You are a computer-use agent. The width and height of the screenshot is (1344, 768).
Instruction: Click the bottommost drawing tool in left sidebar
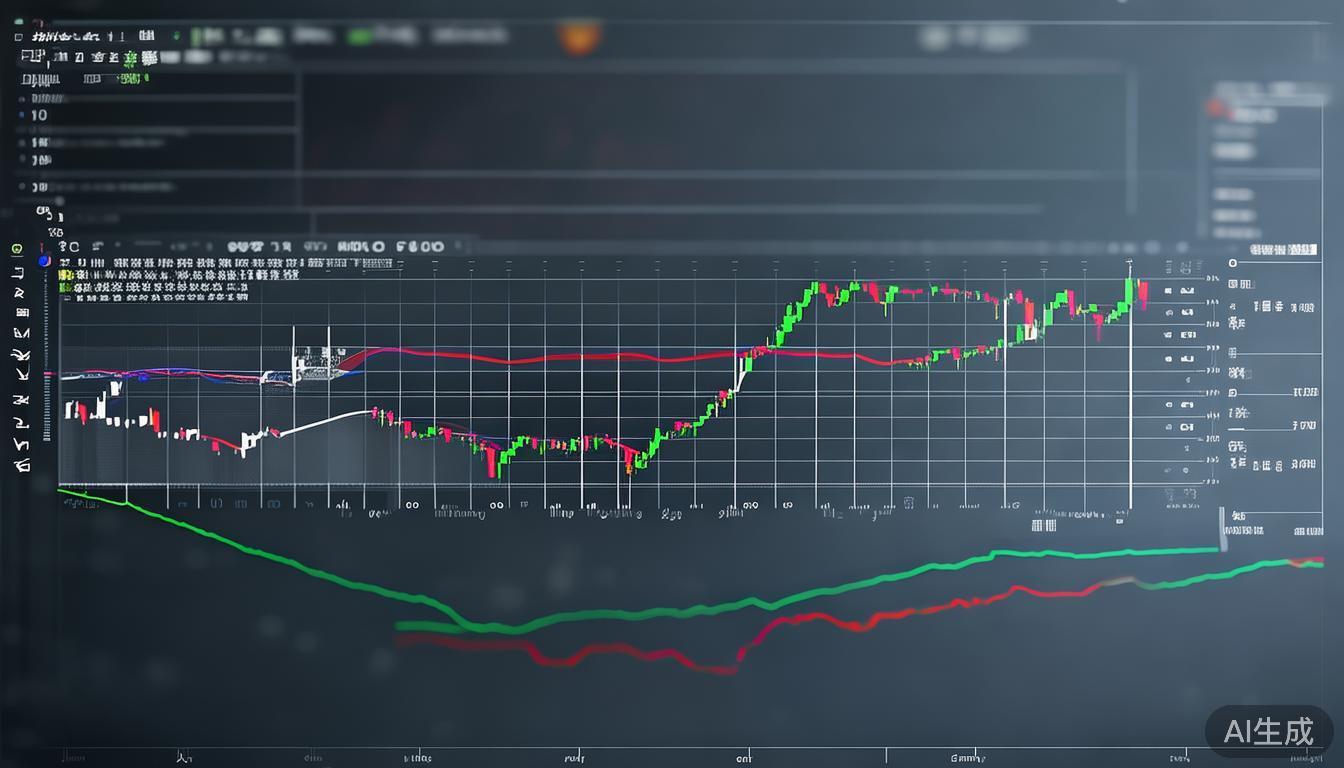pyautogui.click(x=21, y=464)
